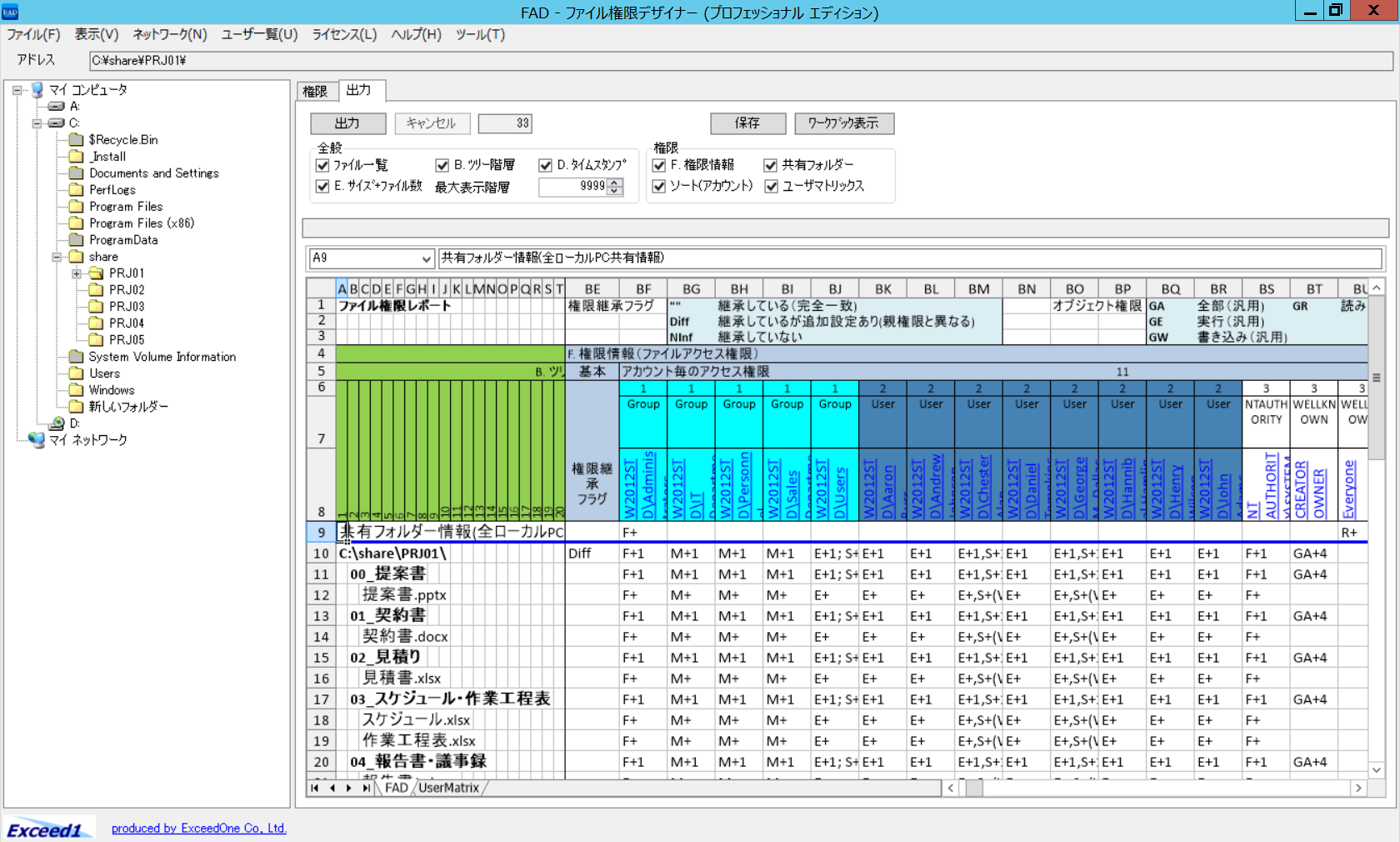
Task: Uncheck the 共有フォルダー checkbox
Action: click(771, 165)
